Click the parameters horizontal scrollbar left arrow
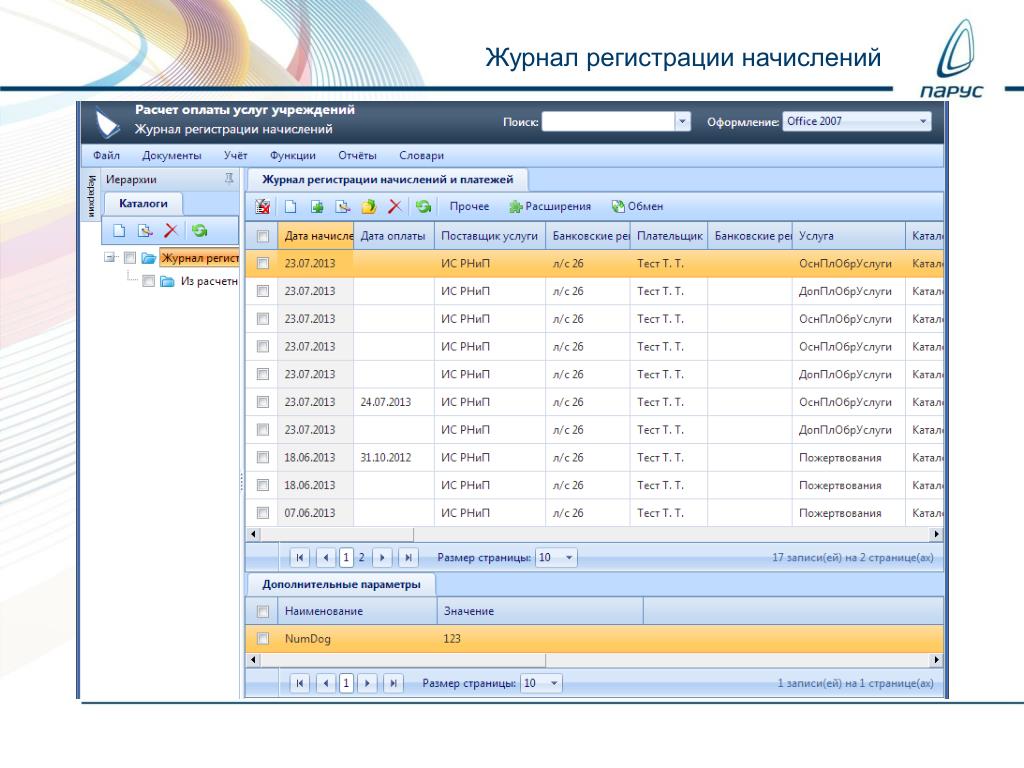 [253, 660]
